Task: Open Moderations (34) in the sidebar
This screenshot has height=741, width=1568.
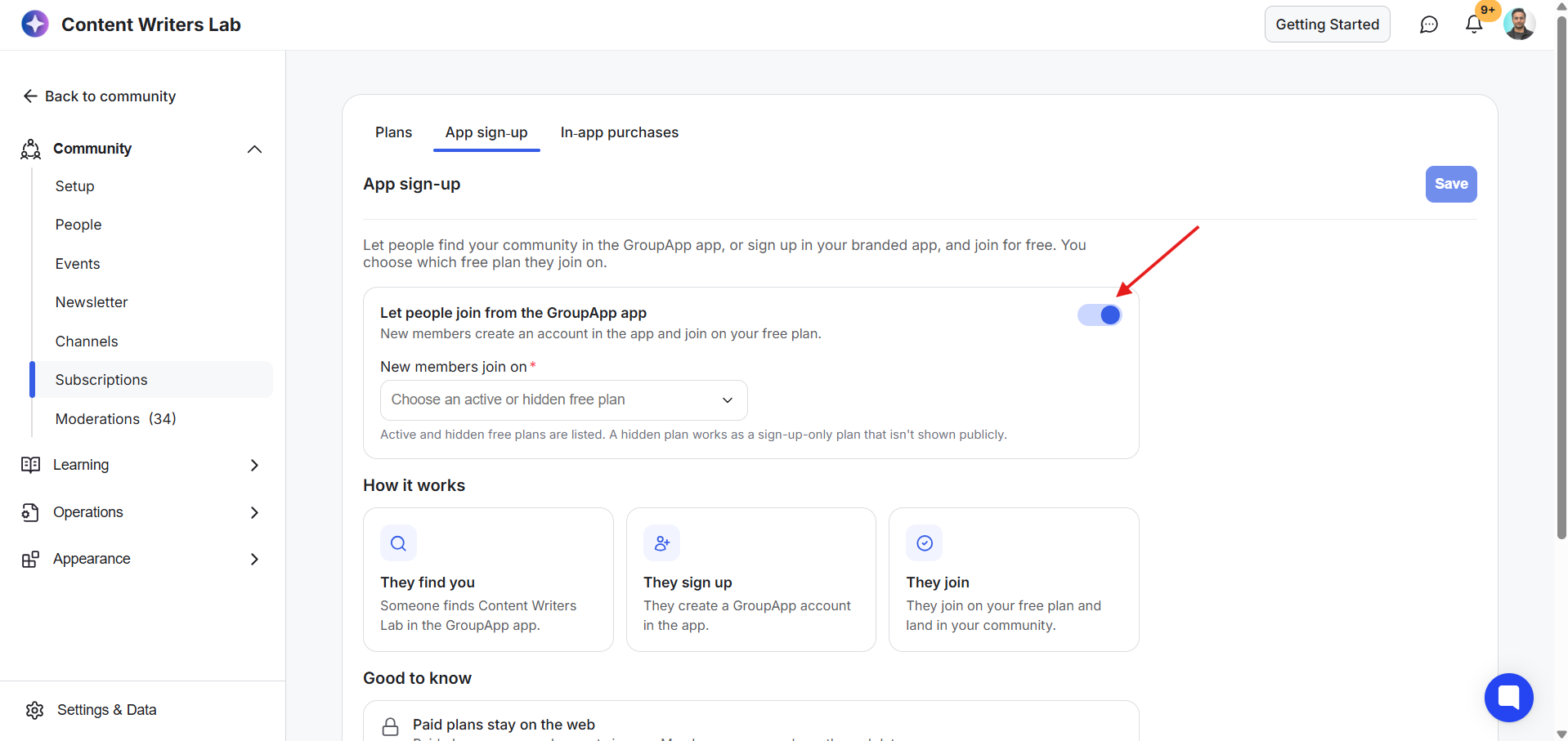Action: coord(116,419)
